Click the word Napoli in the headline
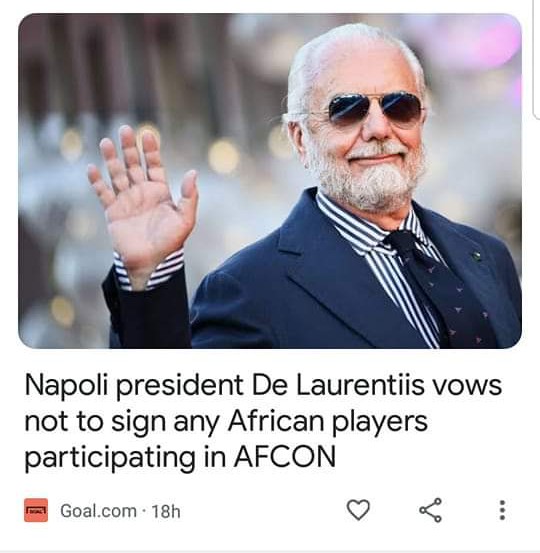The width and height of the screenshot is (540, 553). click(x=65, y=385)
